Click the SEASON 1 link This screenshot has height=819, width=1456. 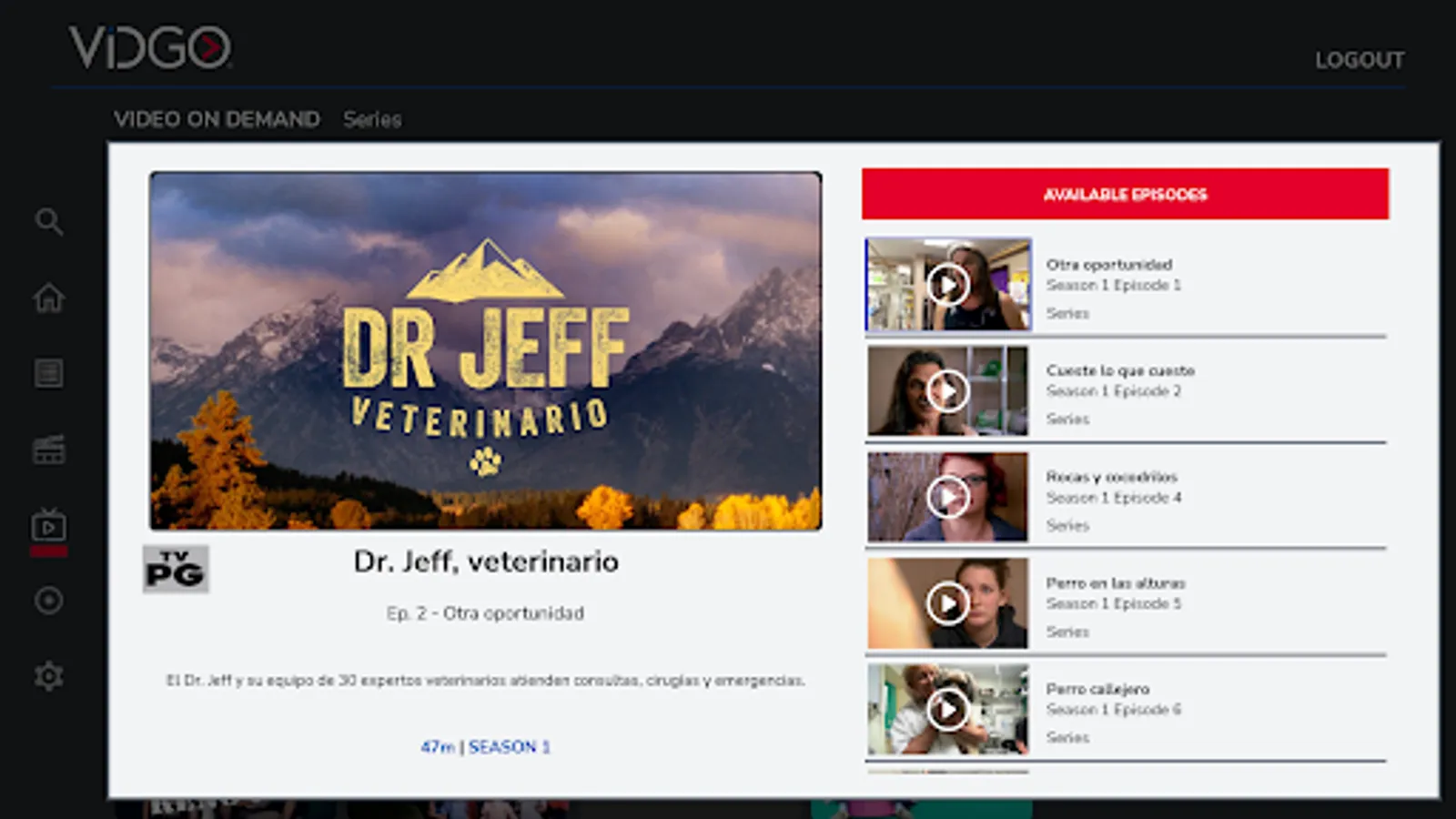(510, 747)
